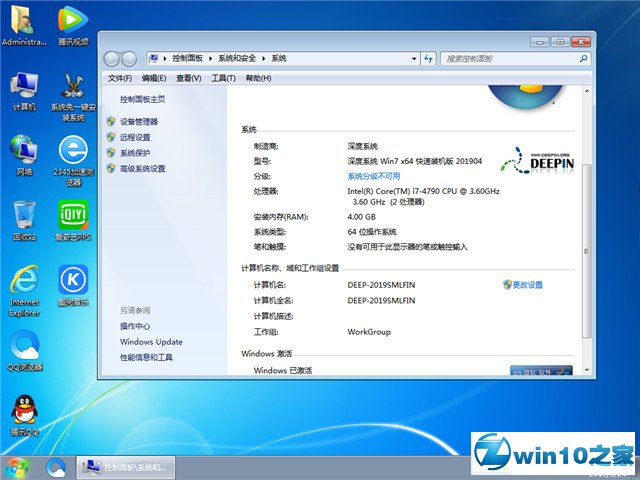
Task: Click the shield icon beside 设备管理器
Action: (111, 121)
